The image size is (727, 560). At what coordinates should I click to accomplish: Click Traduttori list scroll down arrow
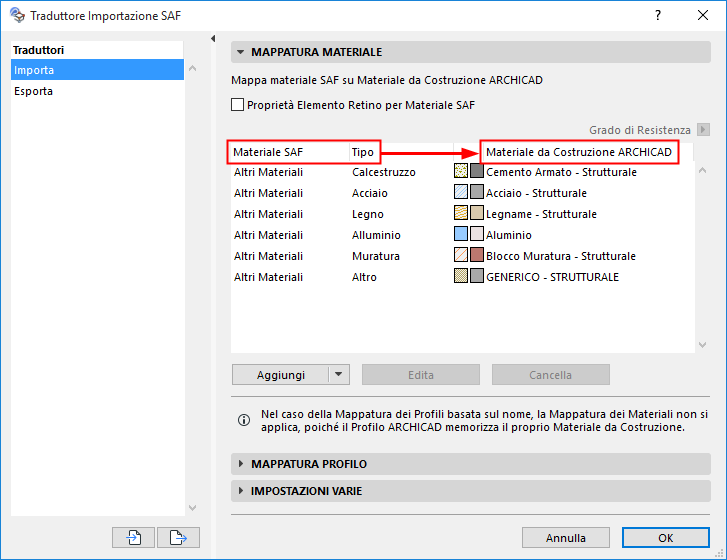pos(192,508)
